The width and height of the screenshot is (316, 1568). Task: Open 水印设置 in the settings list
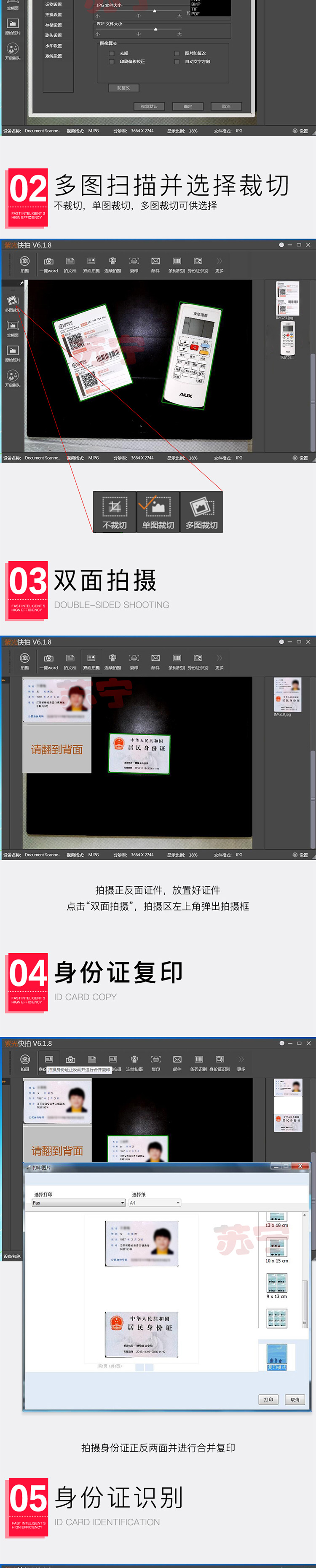tap(54, 46)
